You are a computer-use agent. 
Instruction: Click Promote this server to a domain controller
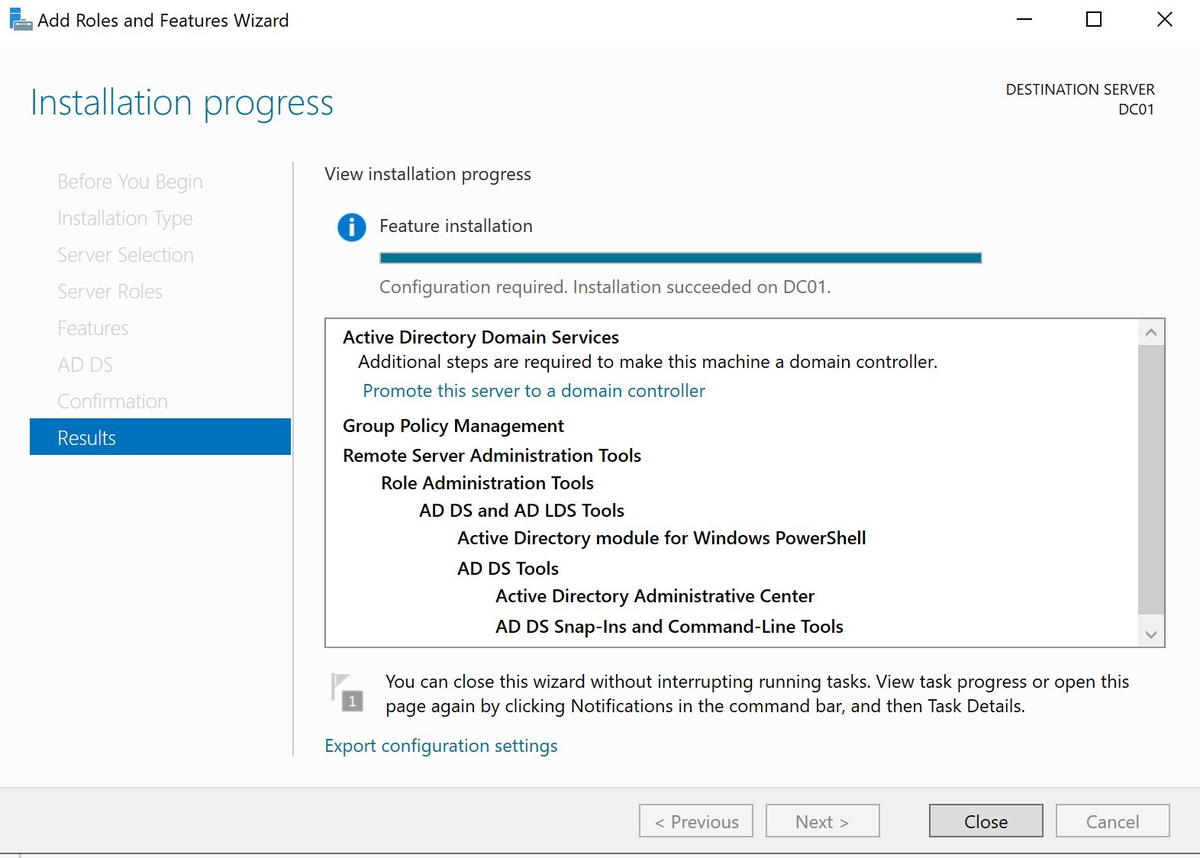tap(533, 390)
